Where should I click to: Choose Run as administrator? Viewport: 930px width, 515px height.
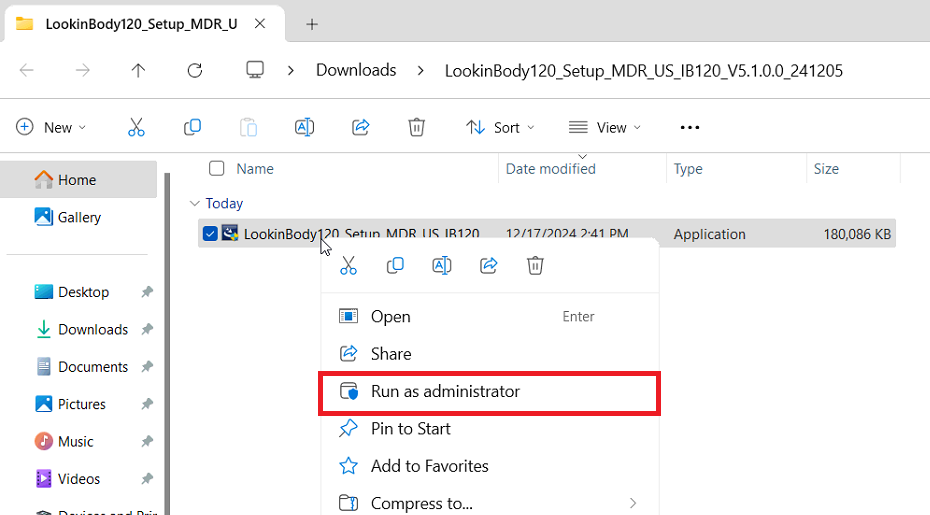[489, 392]
